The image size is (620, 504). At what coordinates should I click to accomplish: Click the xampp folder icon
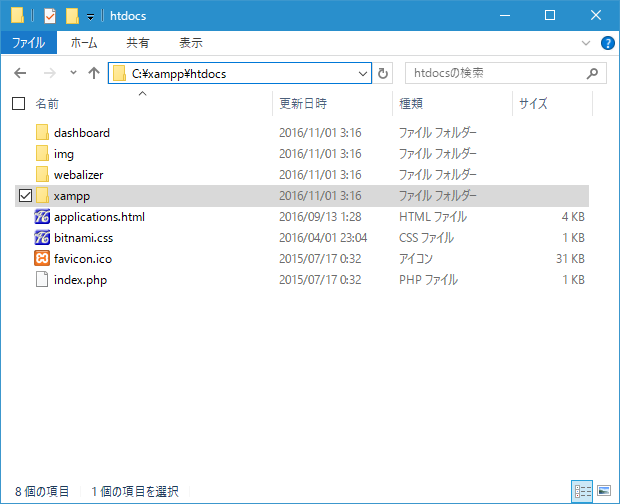click(42, 195)
